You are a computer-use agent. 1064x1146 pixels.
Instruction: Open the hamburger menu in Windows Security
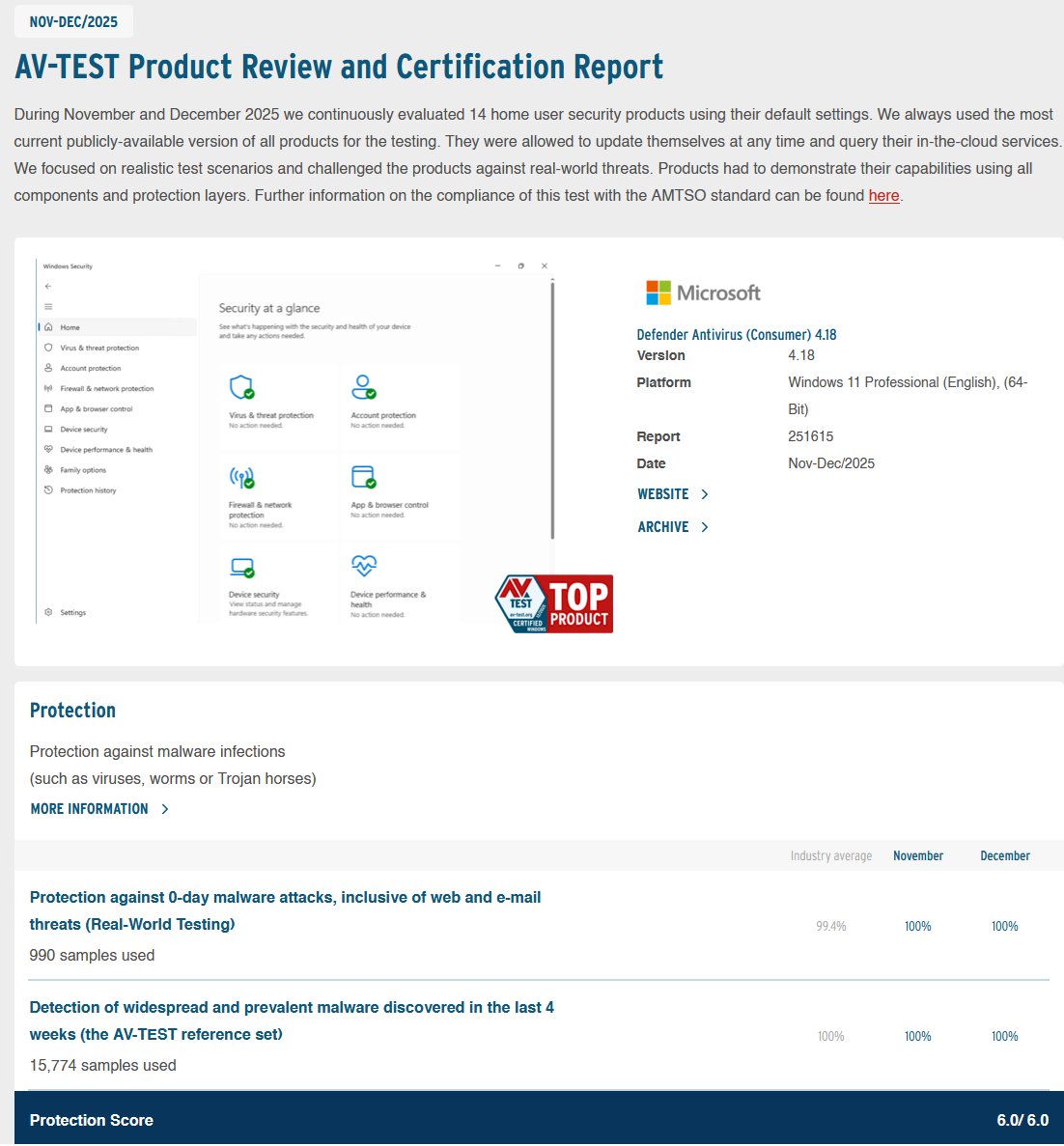click(x=47, y=306)
